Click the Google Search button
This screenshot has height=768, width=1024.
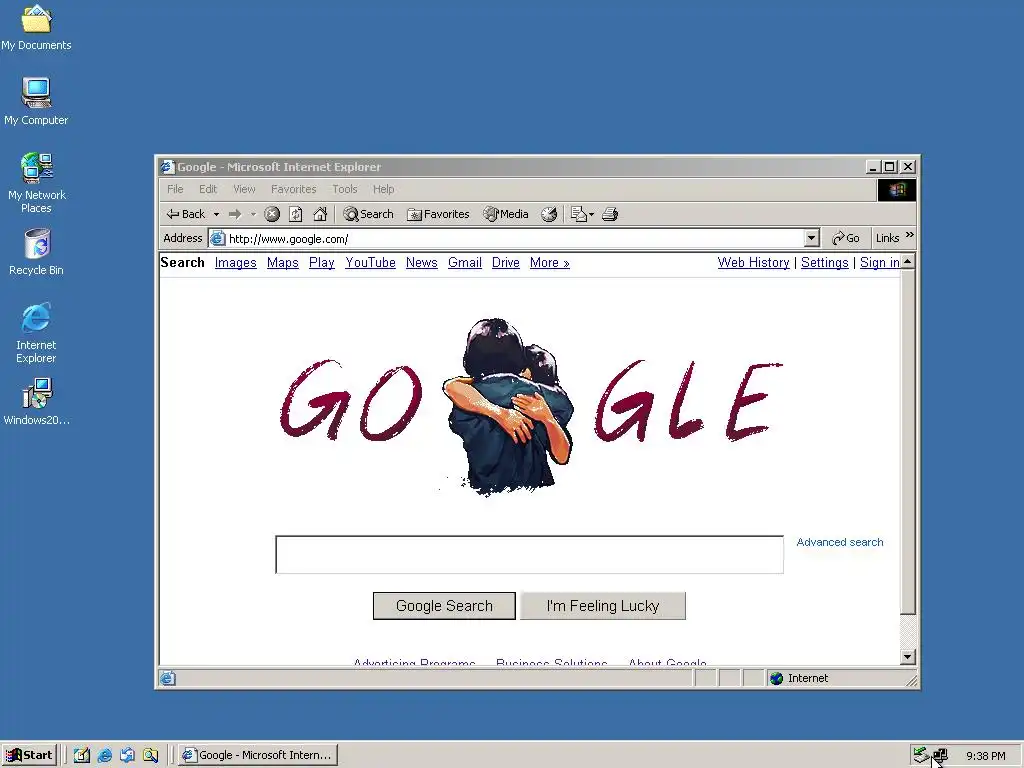[444, 606]
